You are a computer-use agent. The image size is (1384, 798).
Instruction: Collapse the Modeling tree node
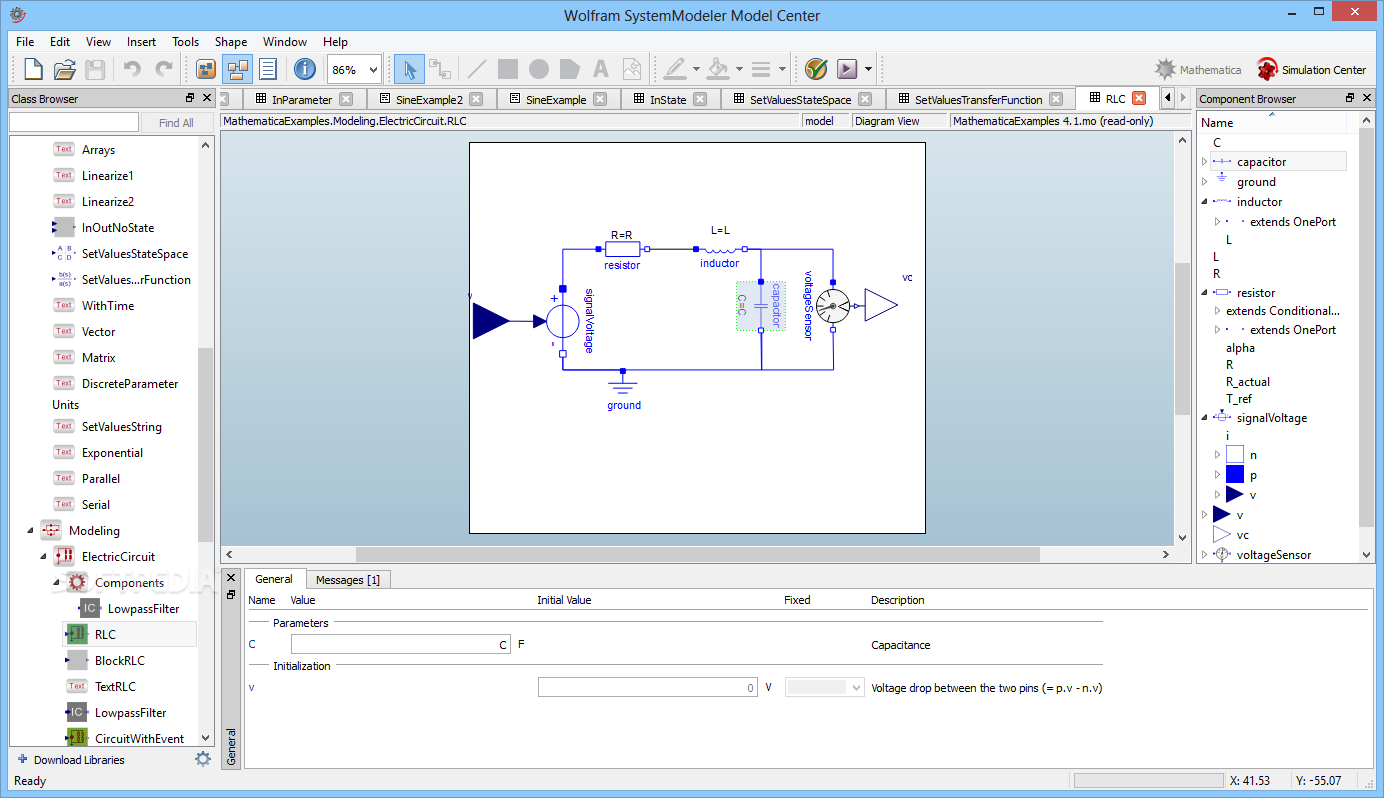pos(30,531)
